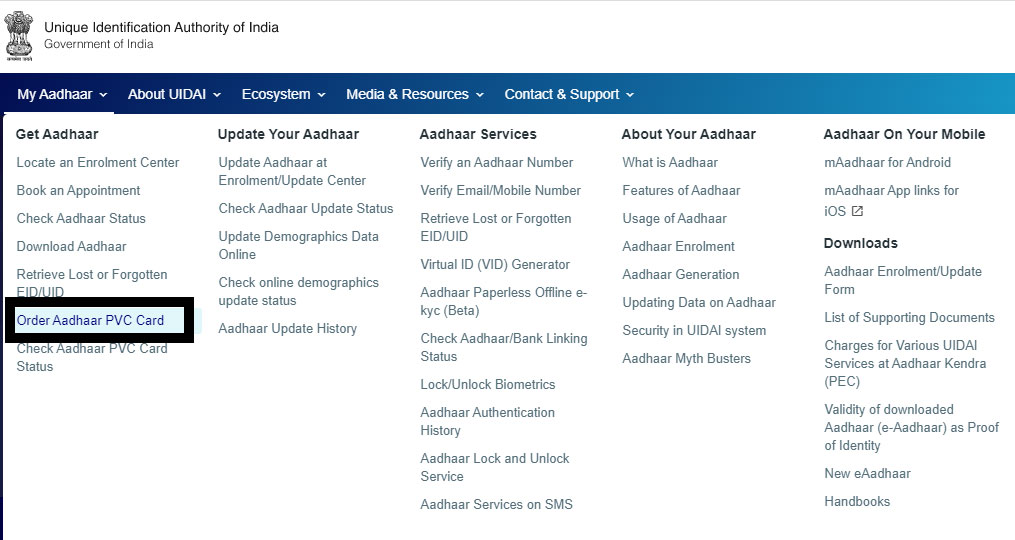1015x540 pixels.
Task: Click external-link icon beside mAadhaar iOS link
Action: pyautogui.click(x=857, y=211)
